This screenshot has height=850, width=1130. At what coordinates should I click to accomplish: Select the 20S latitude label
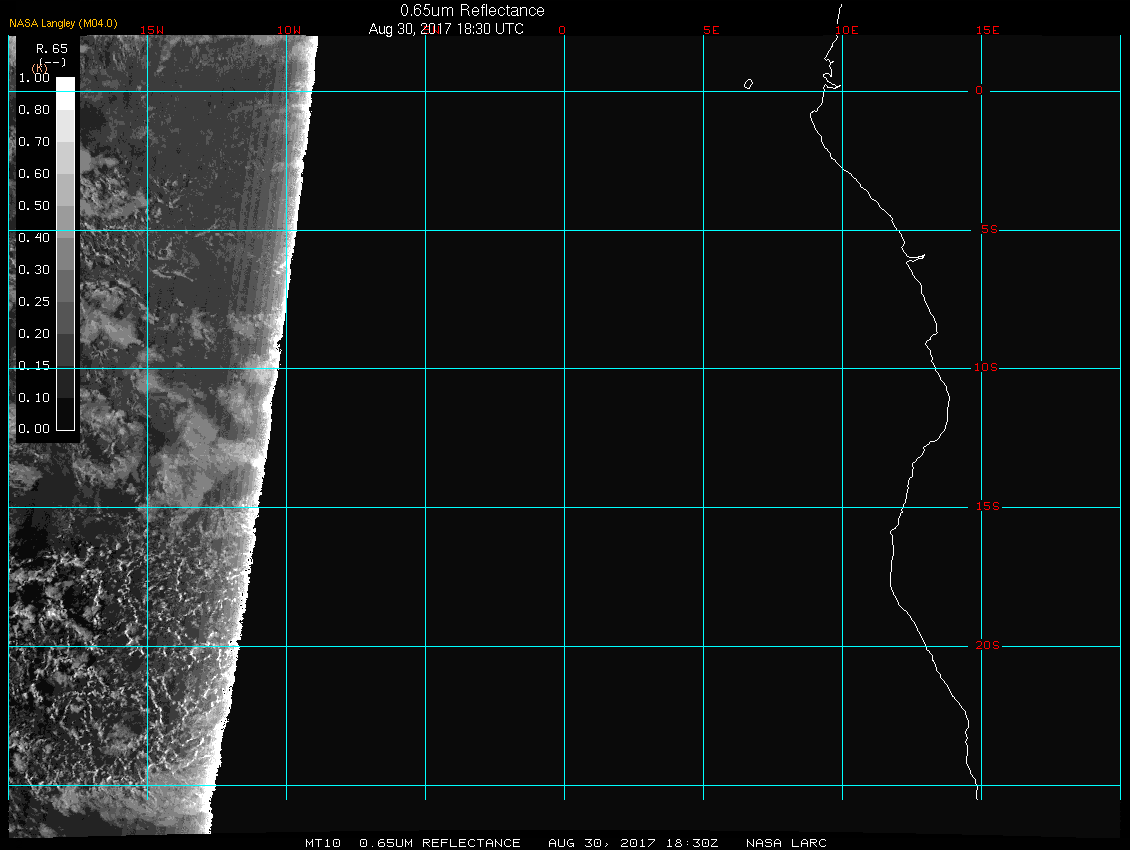(987, 645)
